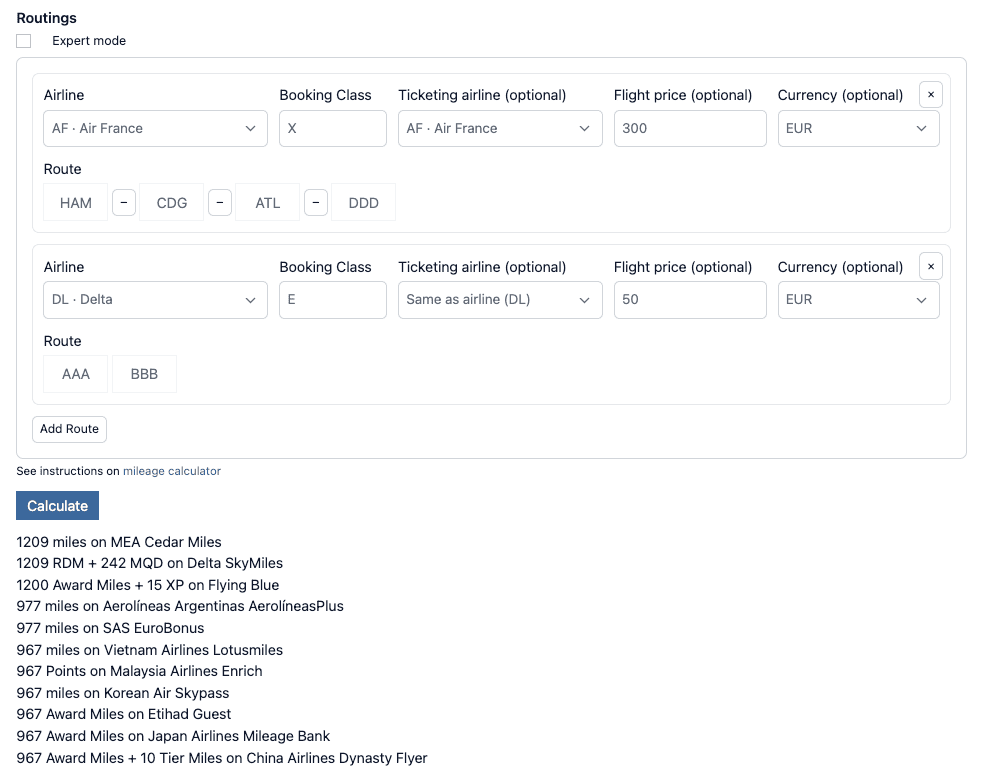Select result '1209 RDM + 242 MQD on Delta SkyMiles'
Viewport: 986px width, 773px height.
click(x=150, y=564)
